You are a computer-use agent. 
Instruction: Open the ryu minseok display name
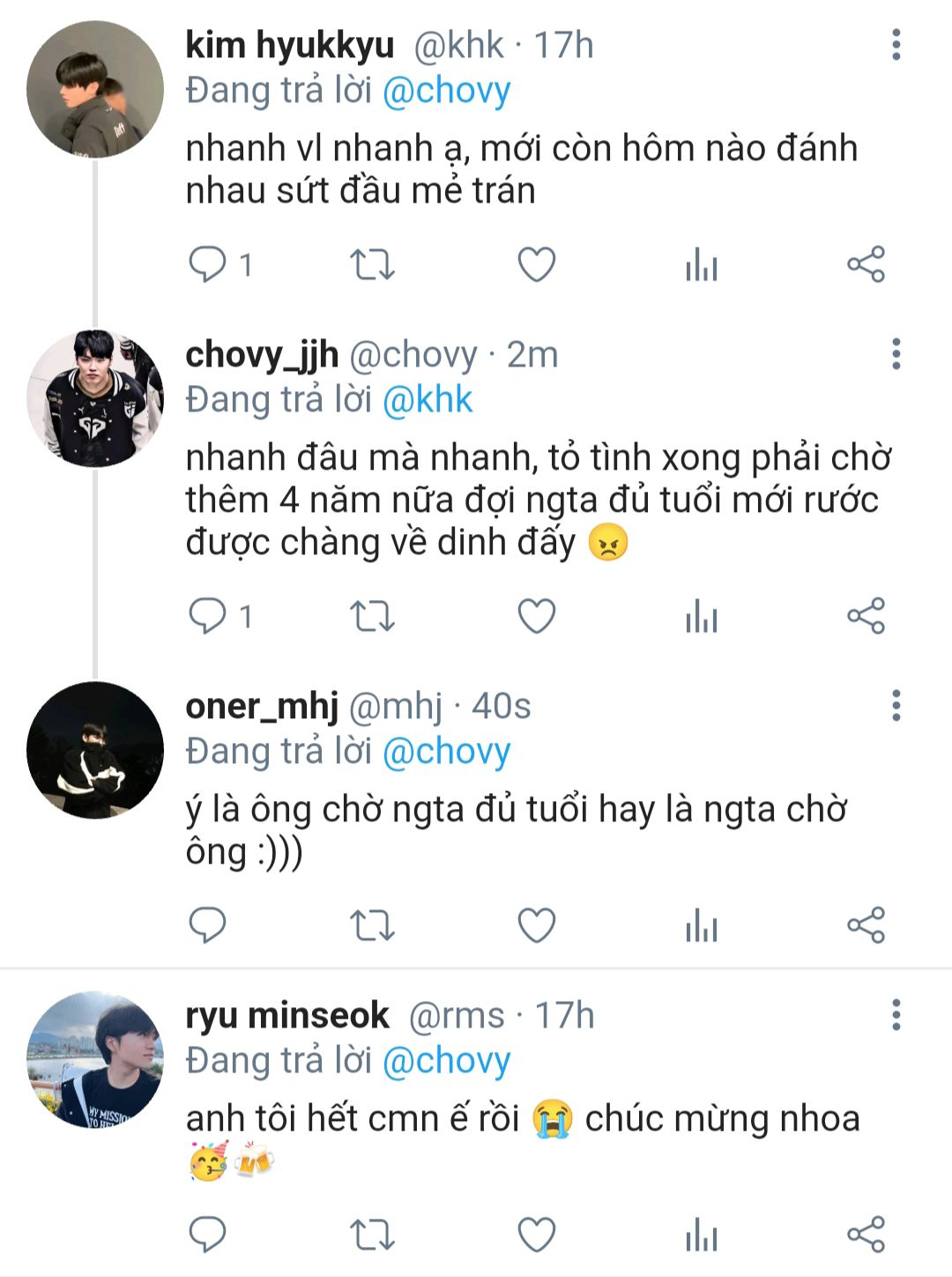tap(287, 1015)
